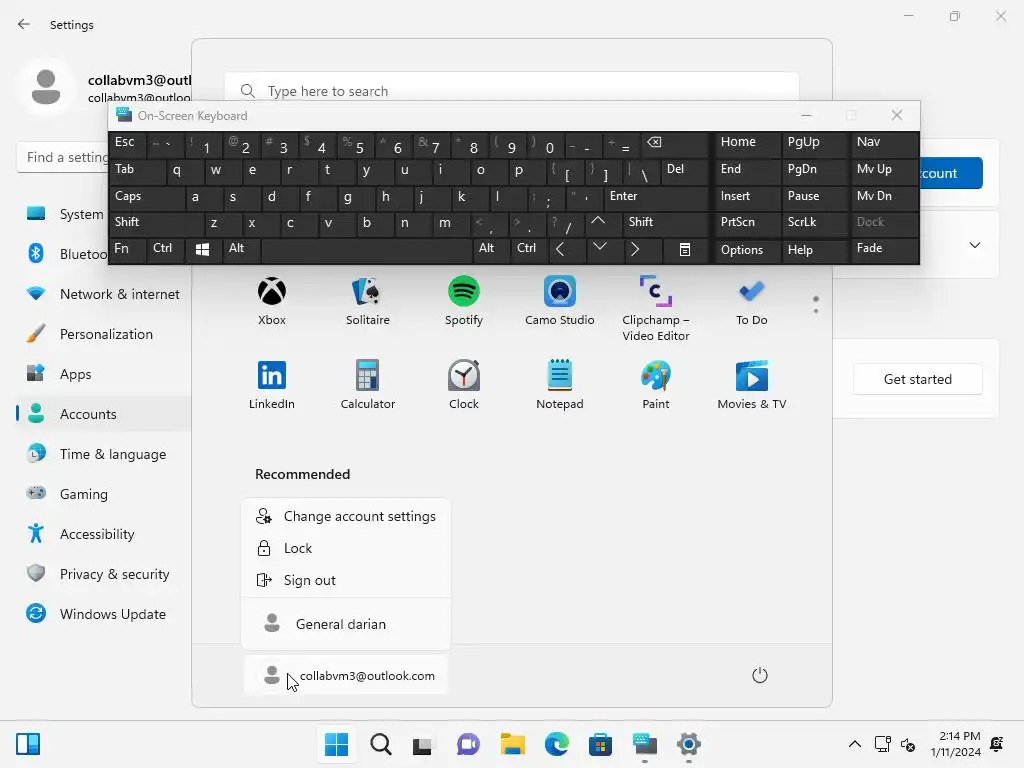Screen dimensions: 1024x768
Task: Open Microsoft Store from the taskbar
Action: tap(600, 744)
